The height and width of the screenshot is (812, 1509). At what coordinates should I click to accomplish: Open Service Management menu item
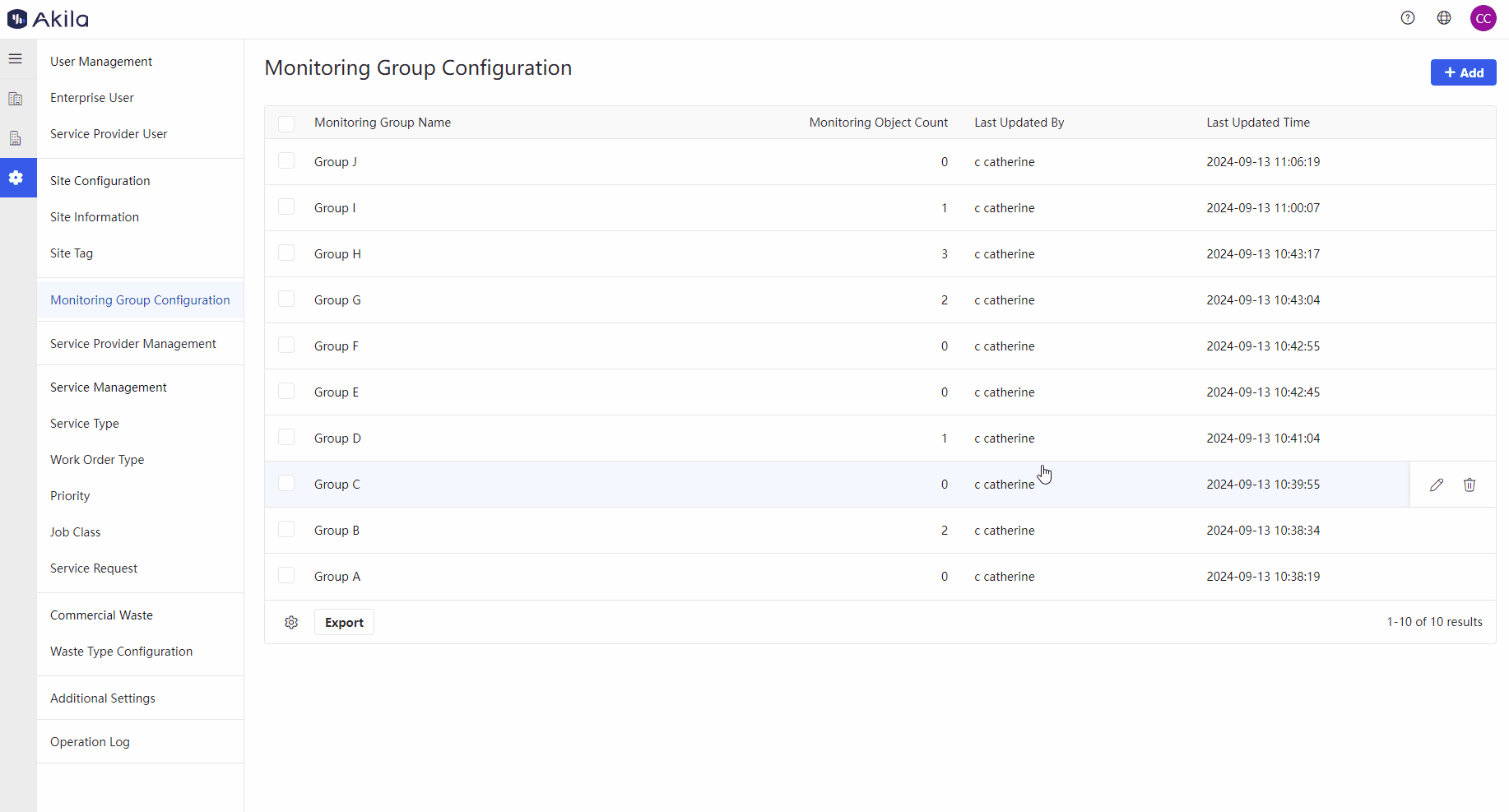109,387
